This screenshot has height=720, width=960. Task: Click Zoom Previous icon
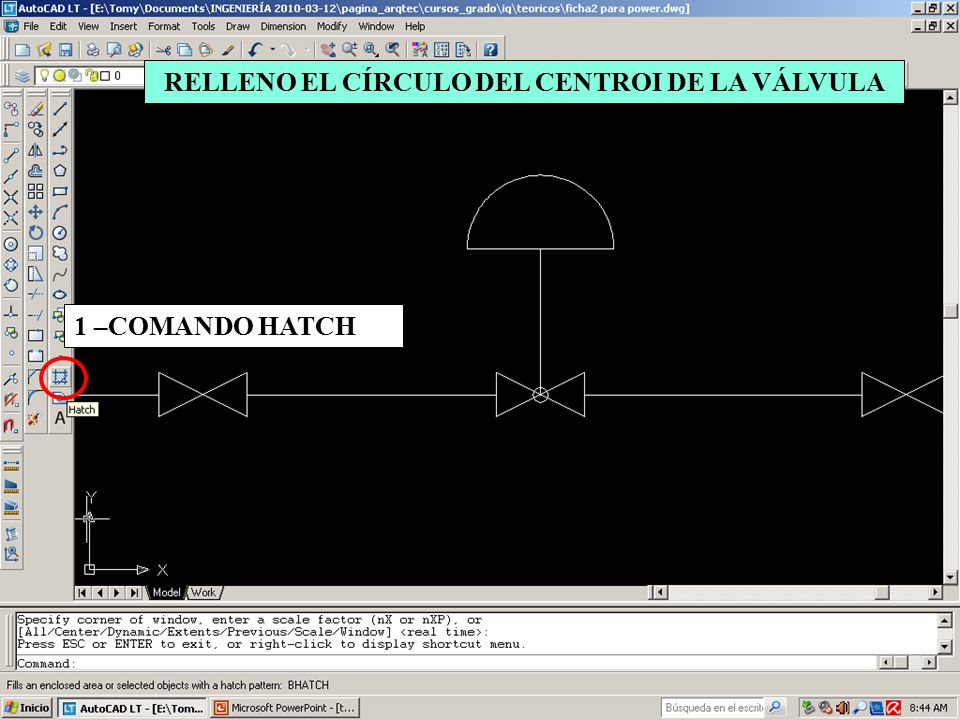(x=392, y=50)
